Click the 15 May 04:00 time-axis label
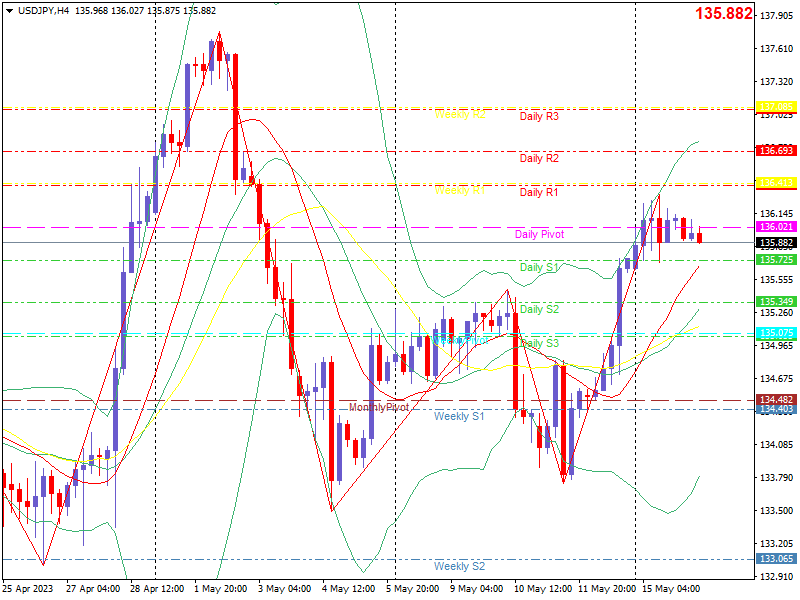 coord(670,589)
